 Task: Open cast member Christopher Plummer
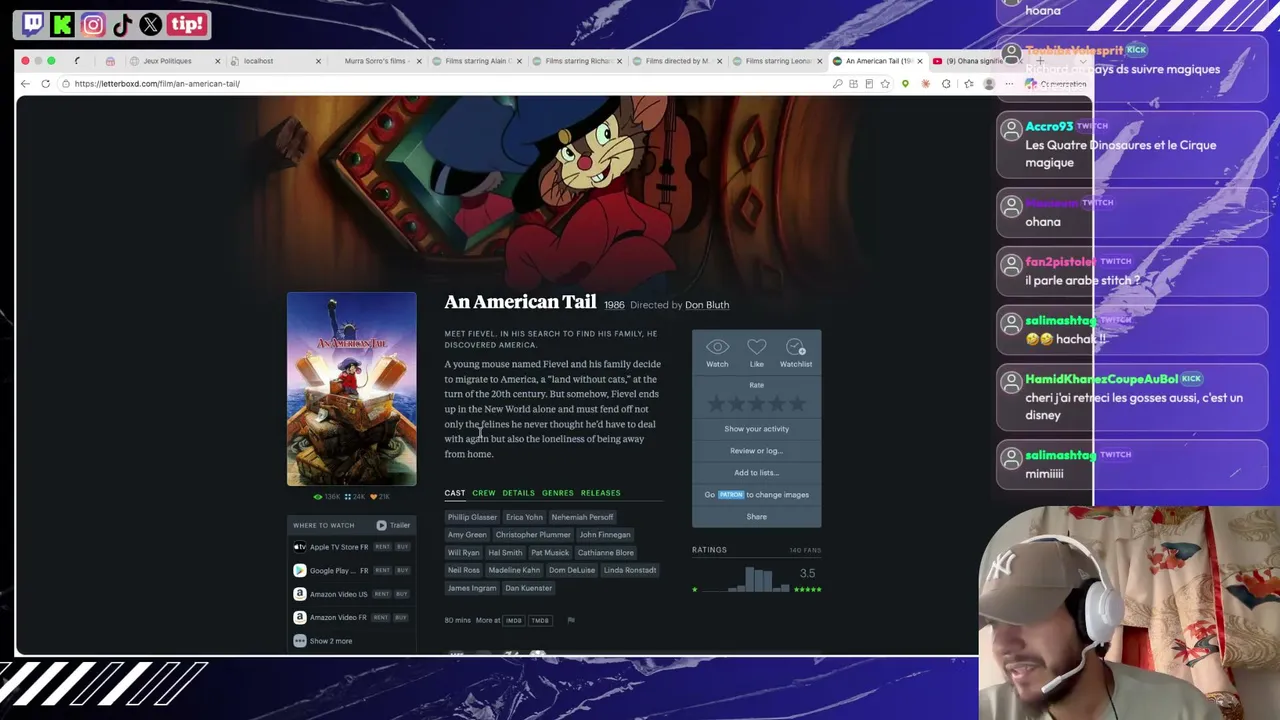tap(533, 535)
